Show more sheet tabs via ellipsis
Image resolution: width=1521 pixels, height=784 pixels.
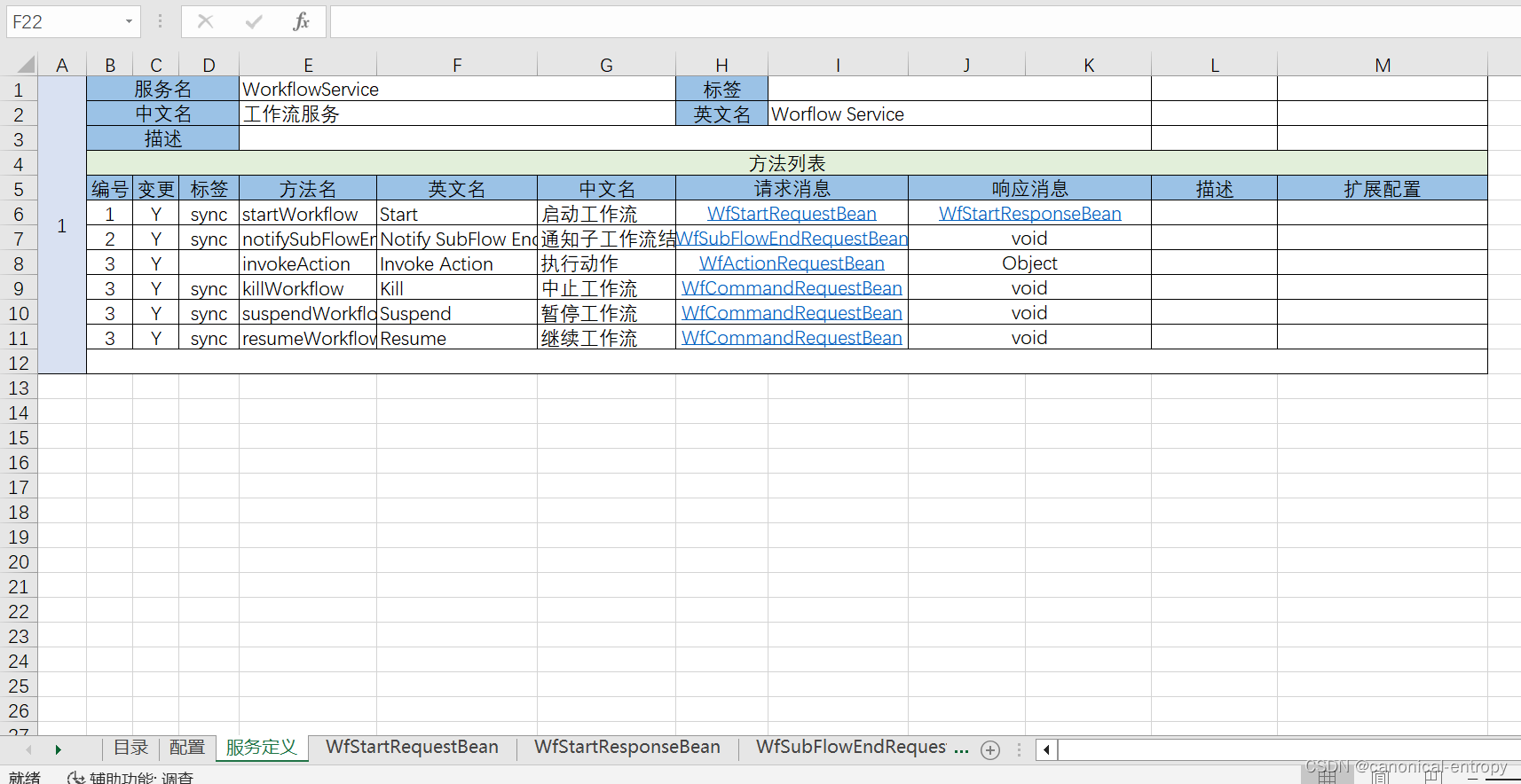point(961,749)
